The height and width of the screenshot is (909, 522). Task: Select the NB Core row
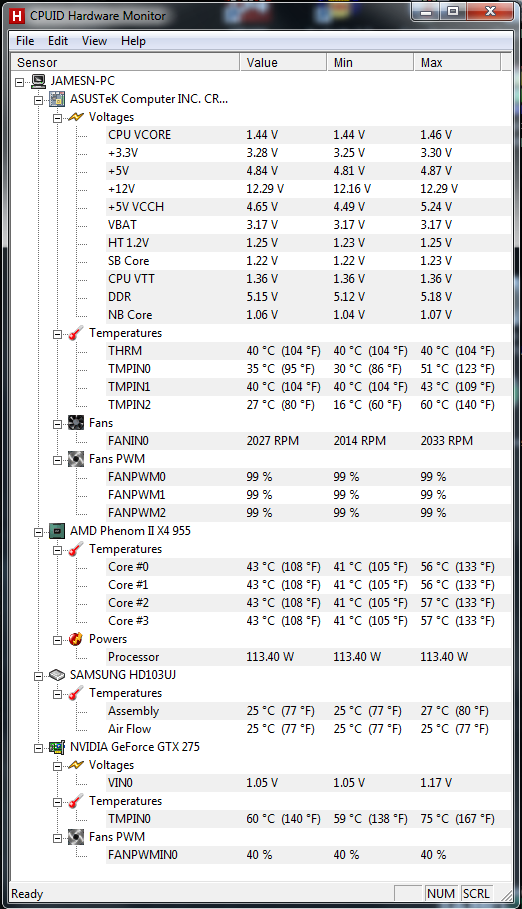click(x=309, y=315)
